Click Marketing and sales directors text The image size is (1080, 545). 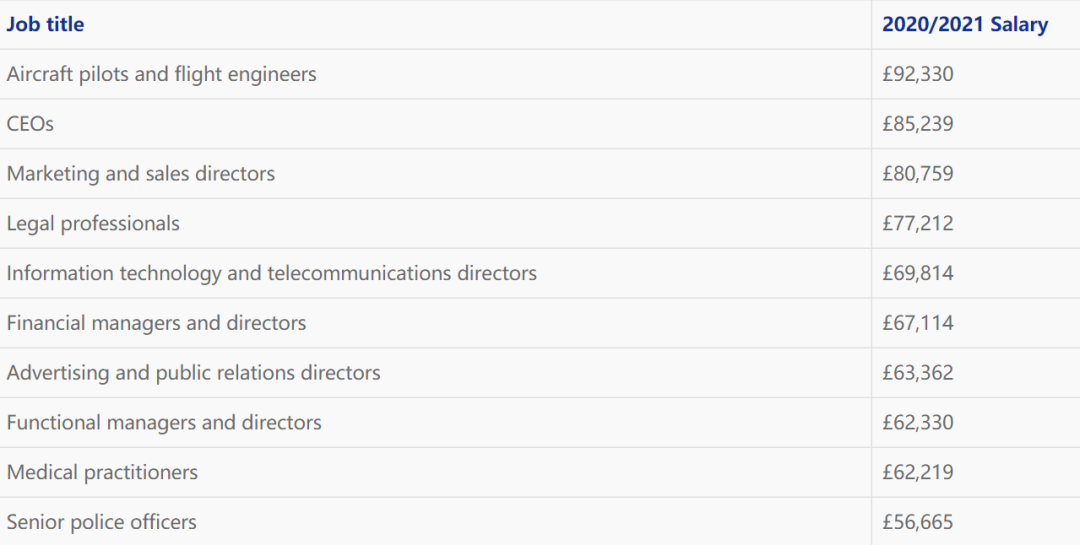[x=141, y=174]
